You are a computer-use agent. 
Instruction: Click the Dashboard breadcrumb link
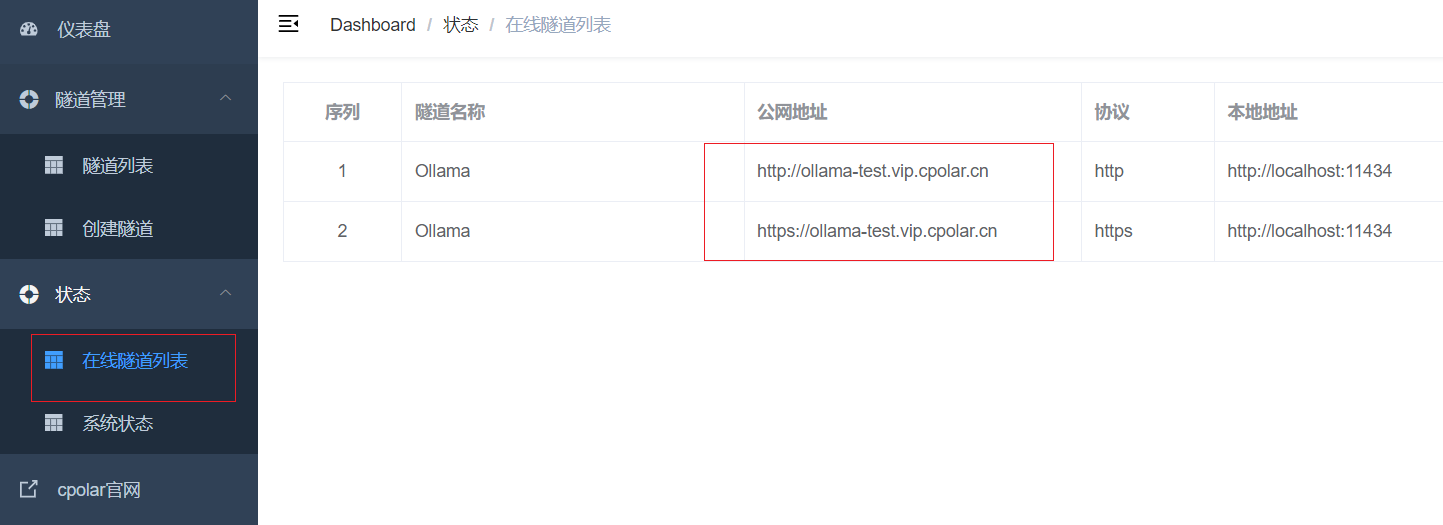[x=373, y=25]
